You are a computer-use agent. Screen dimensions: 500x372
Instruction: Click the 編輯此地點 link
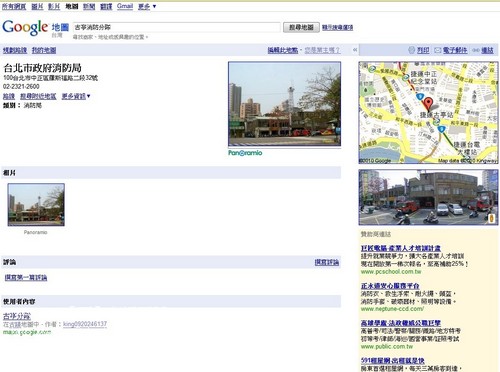click(283, 50)
